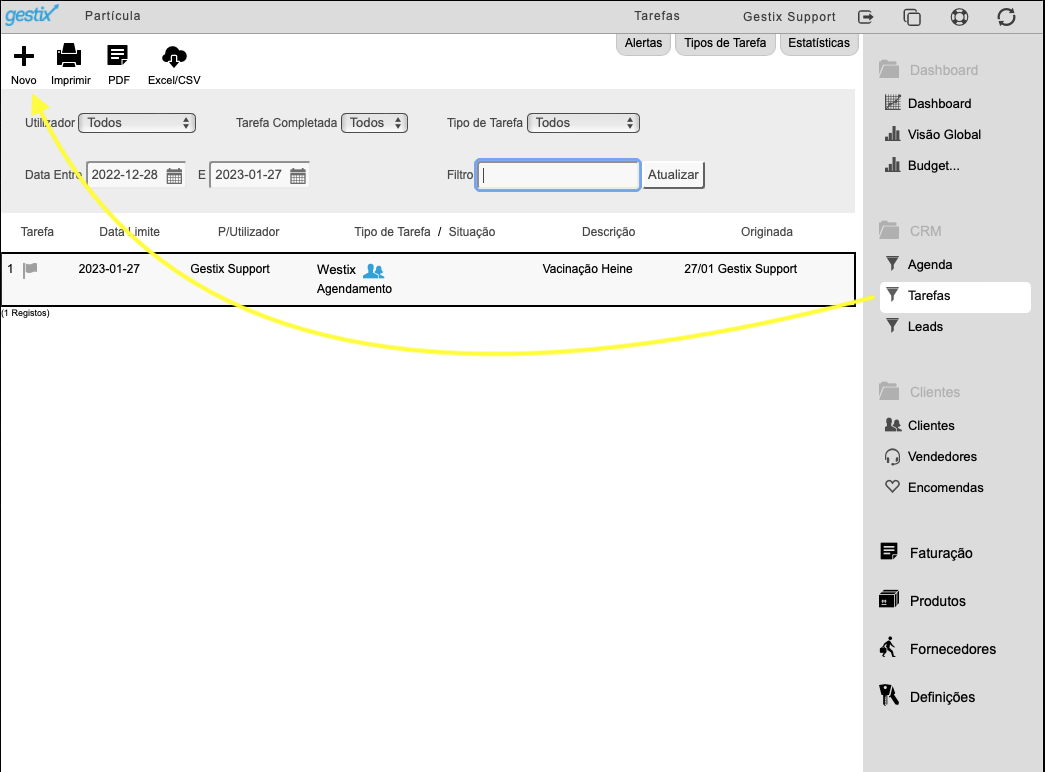Click the Situação column header
Screen dimensions: 1045x772
pyautogui.click(x=472, y=232)
